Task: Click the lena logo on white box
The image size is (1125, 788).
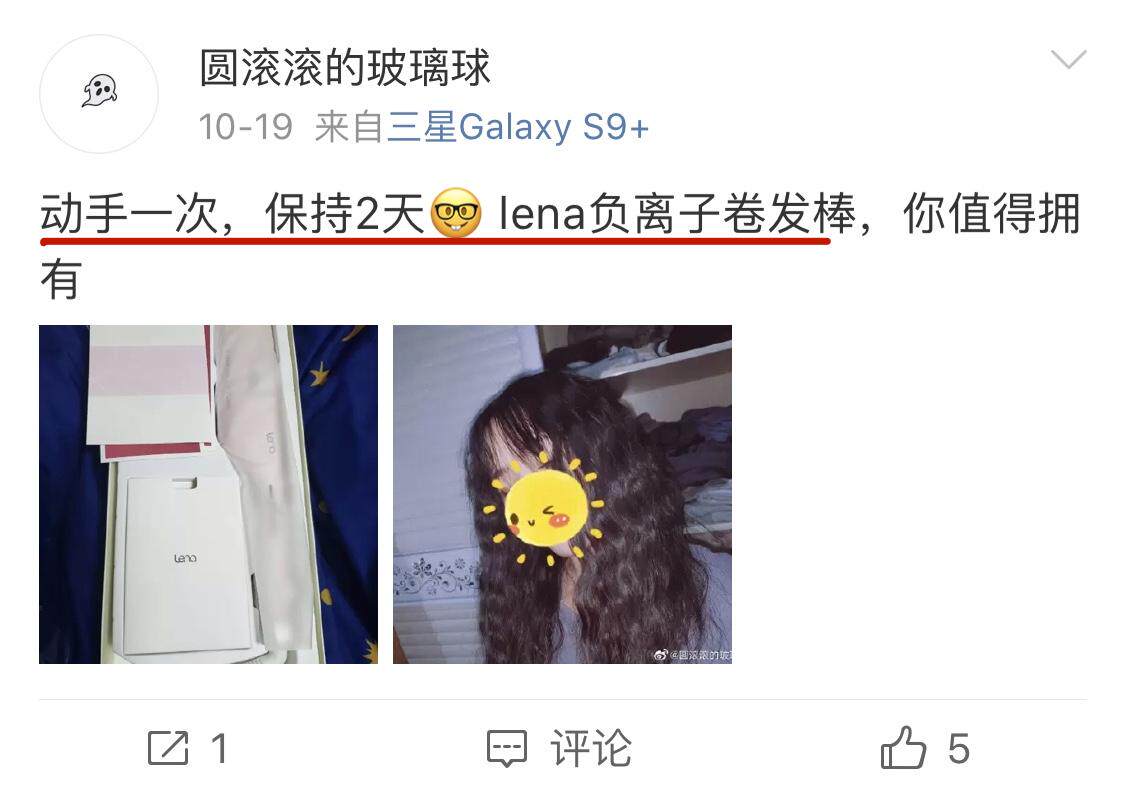Action: (x=186, y=558)
